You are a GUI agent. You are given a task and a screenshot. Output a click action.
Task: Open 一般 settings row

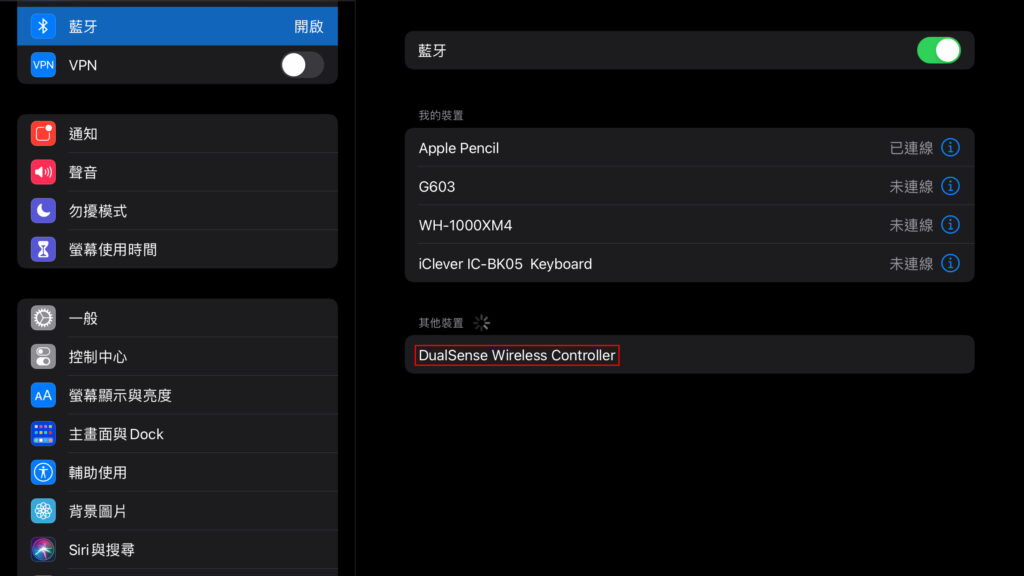coord(178,318)
